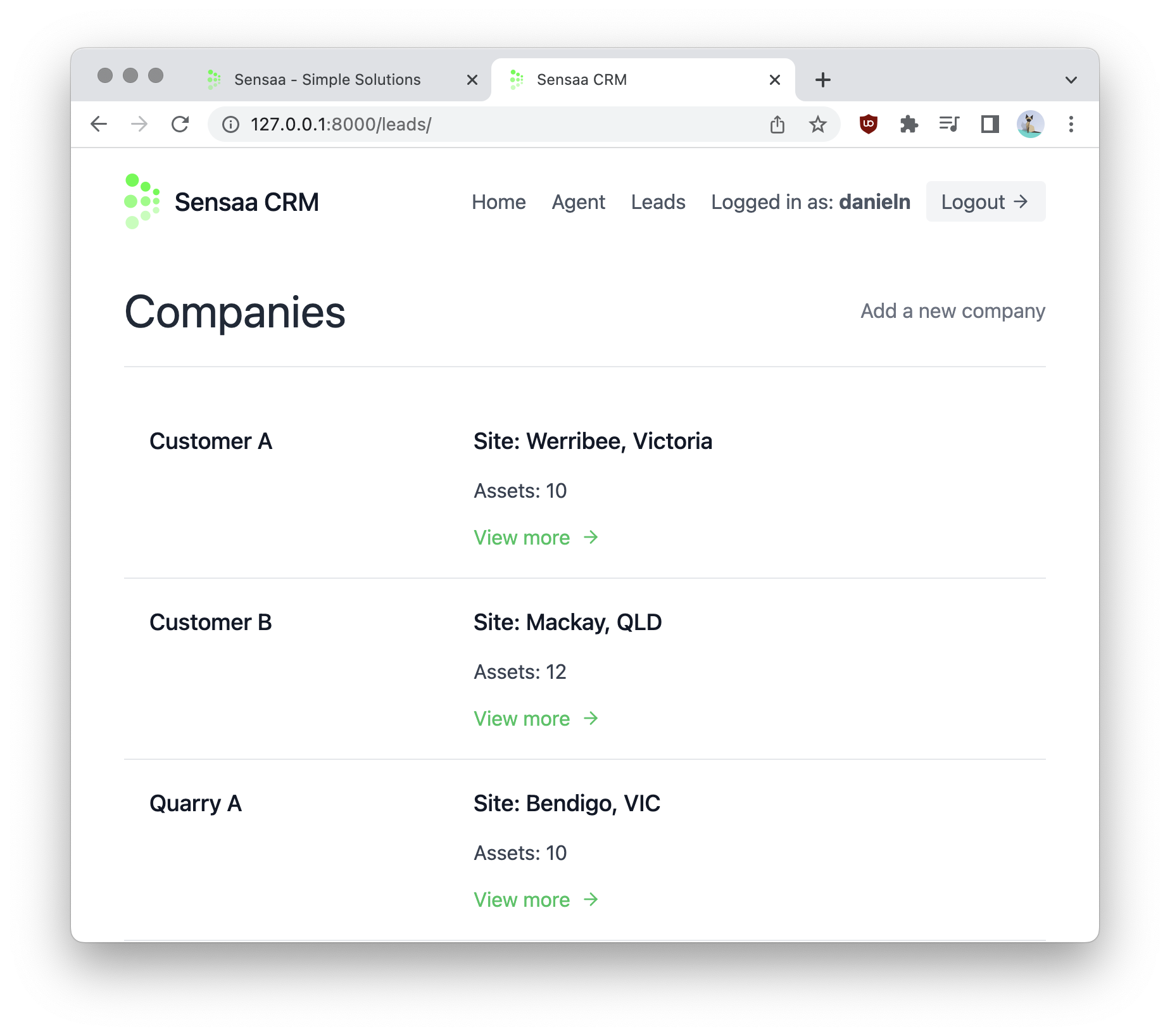
Task: Toggle the browser side panel icon
Action: point(990,124)
